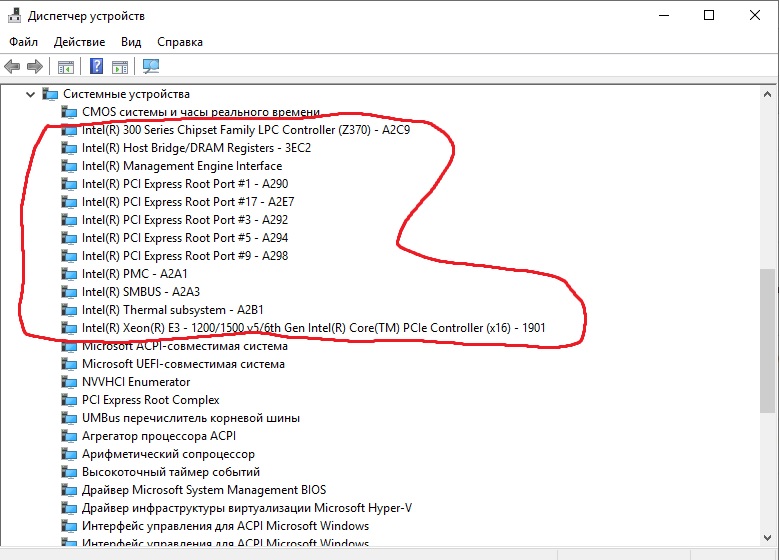Go forward with the right arrow toolbar icon
This screenshot has width=780, height=560.
[x=35, y=66]
